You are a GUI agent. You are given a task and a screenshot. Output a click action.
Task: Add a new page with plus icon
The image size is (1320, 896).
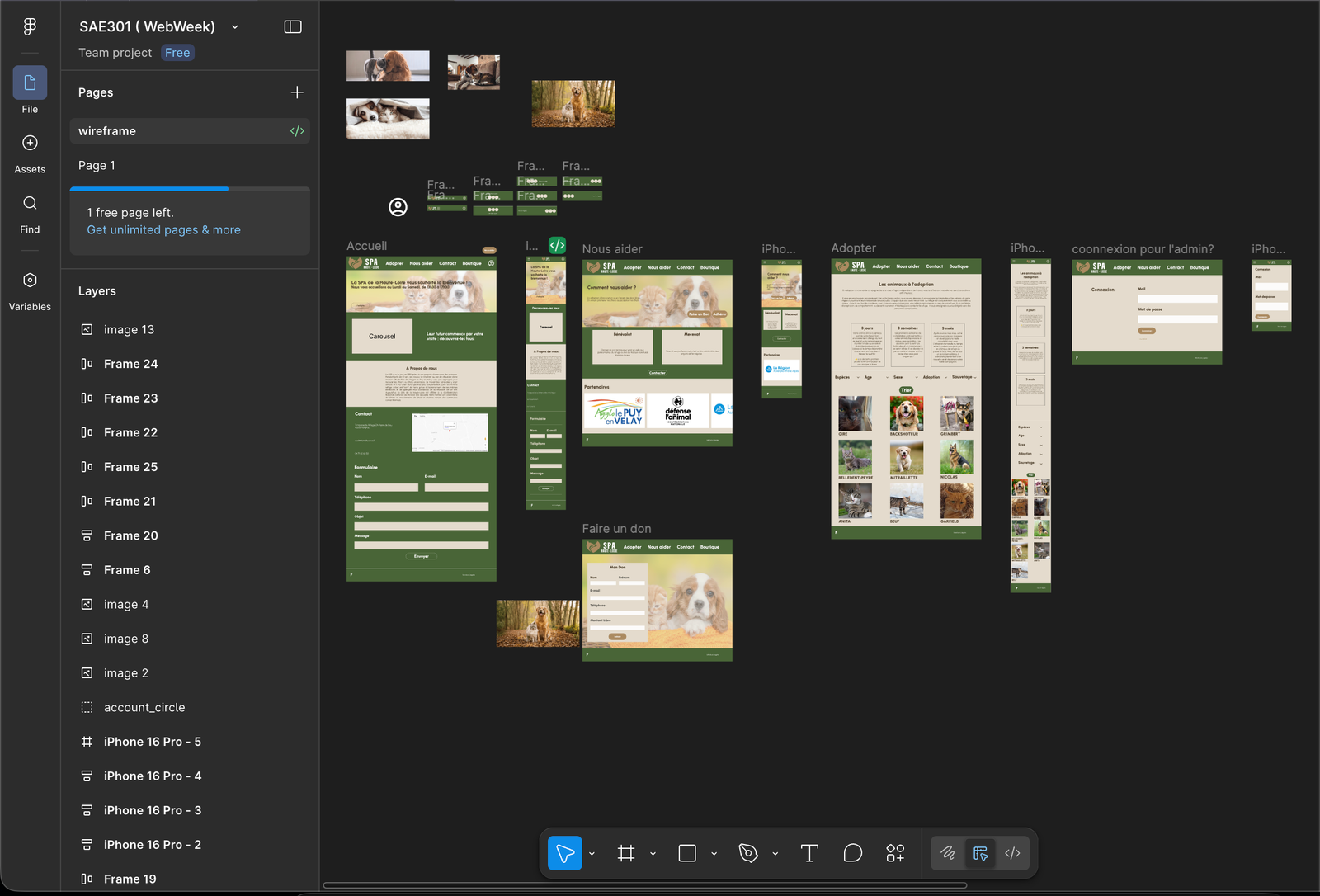pos(297,92)
